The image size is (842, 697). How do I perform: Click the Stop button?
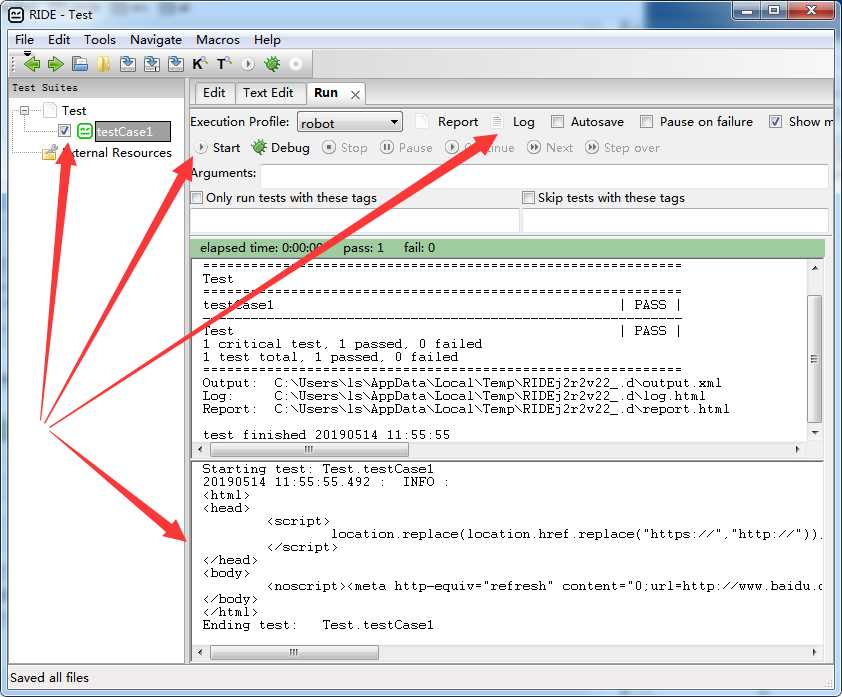coord(345,148)
